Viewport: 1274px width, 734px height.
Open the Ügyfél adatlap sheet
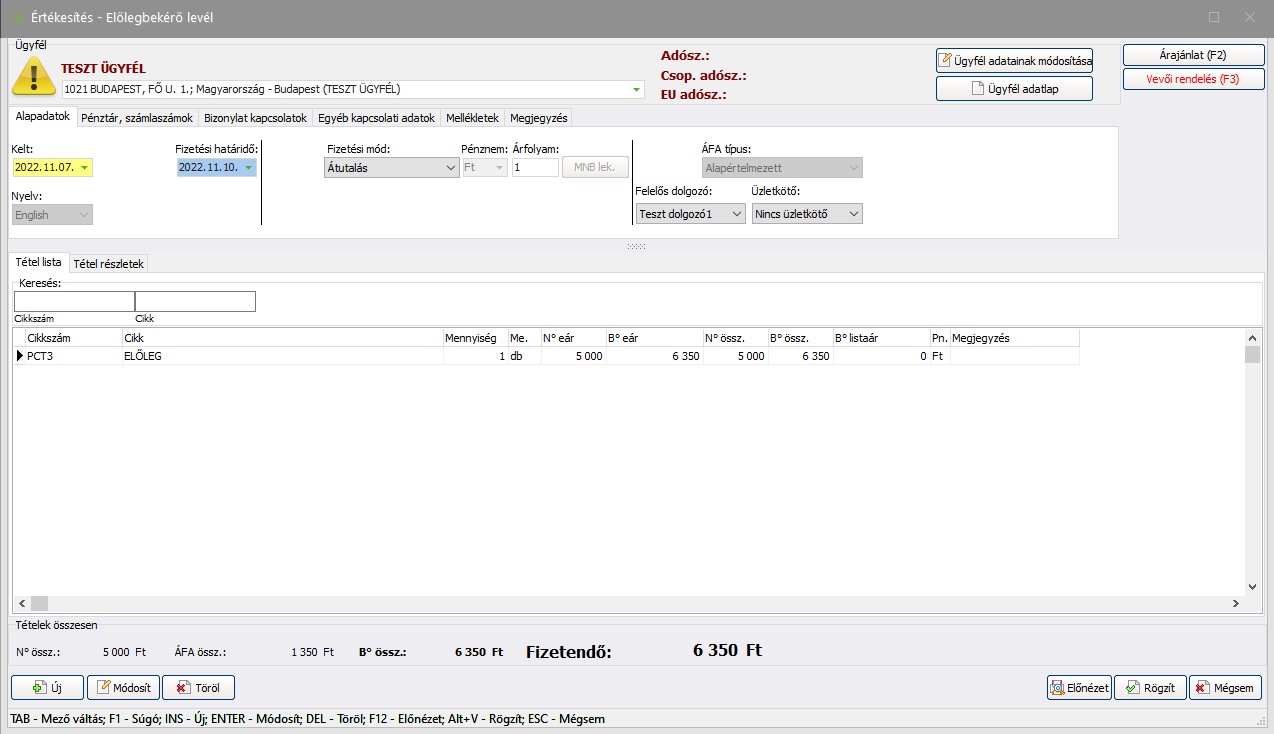1014,89
